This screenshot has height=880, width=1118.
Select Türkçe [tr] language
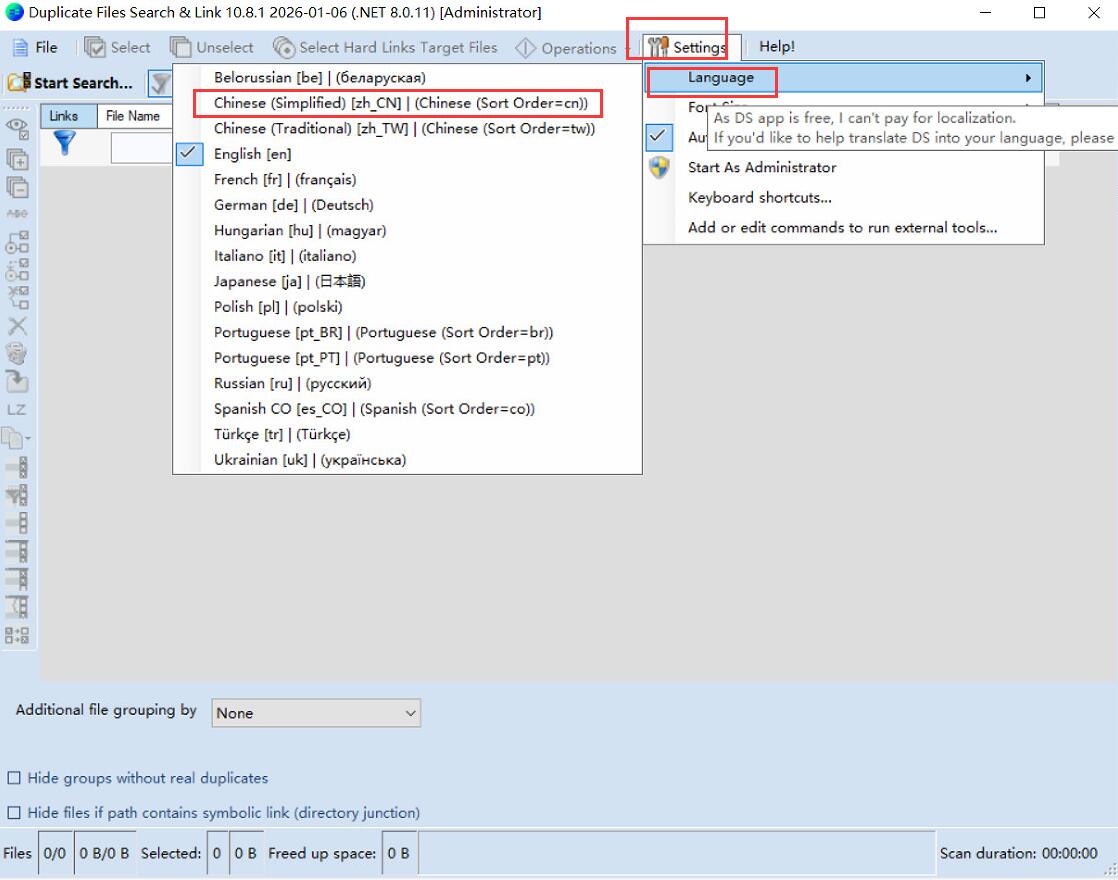[407, 434]
